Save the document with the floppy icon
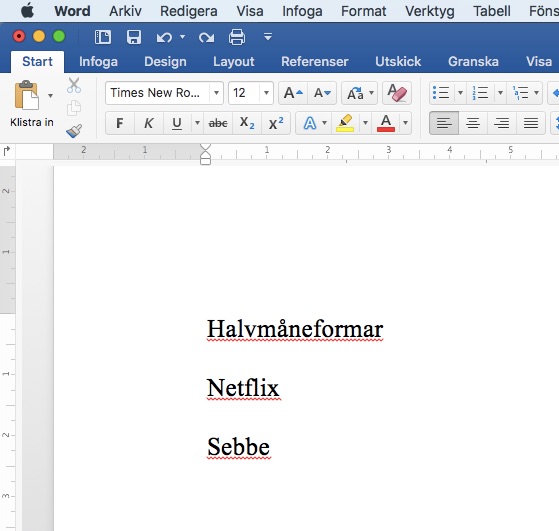This screenshot has height=531, width=559. pos(134,37)
